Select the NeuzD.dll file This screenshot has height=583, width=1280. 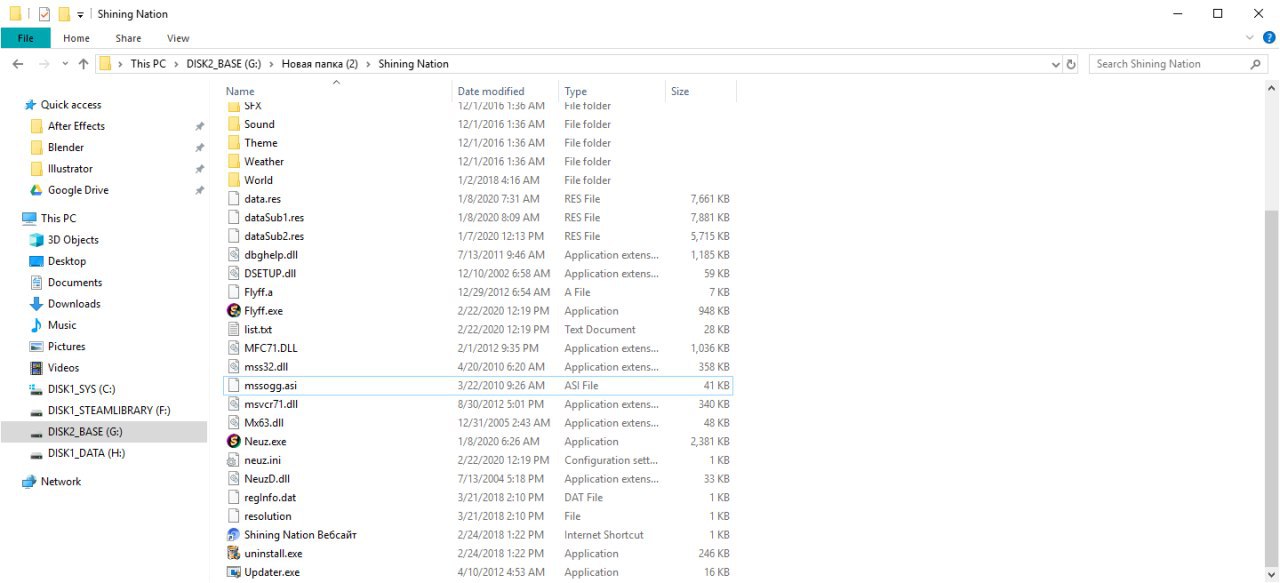[478, 479]
